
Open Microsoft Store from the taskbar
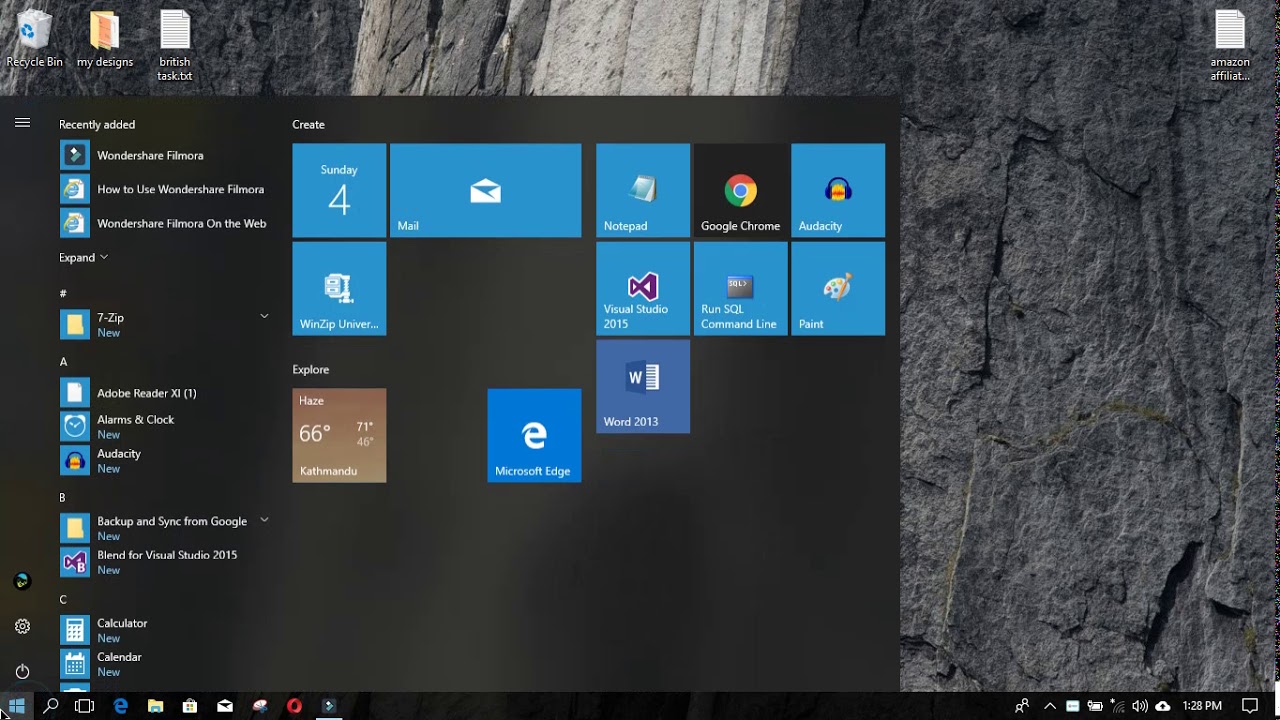189,706
